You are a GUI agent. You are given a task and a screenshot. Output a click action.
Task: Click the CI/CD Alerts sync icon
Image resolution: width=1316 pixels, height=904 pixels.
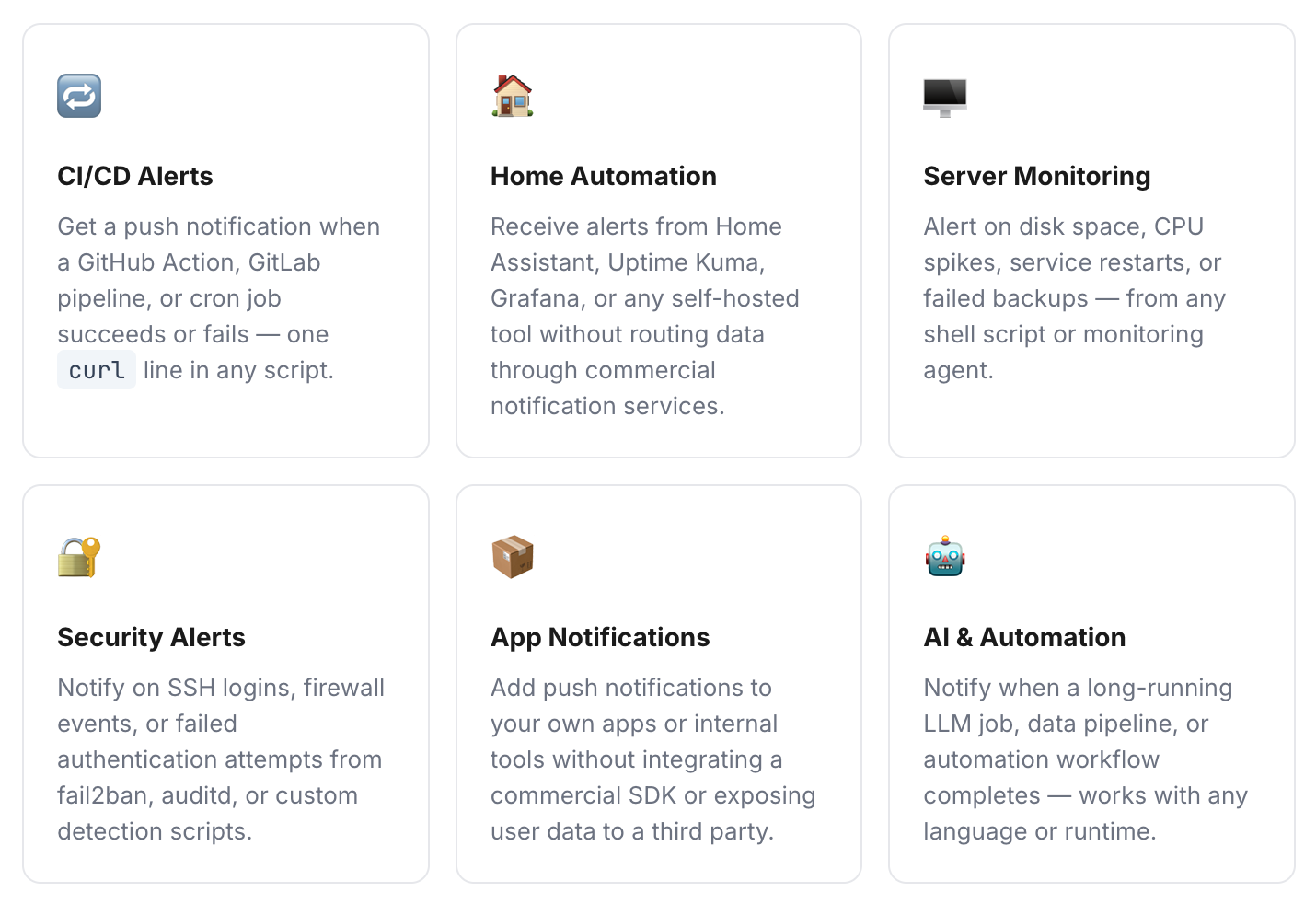tap(79, 96)
